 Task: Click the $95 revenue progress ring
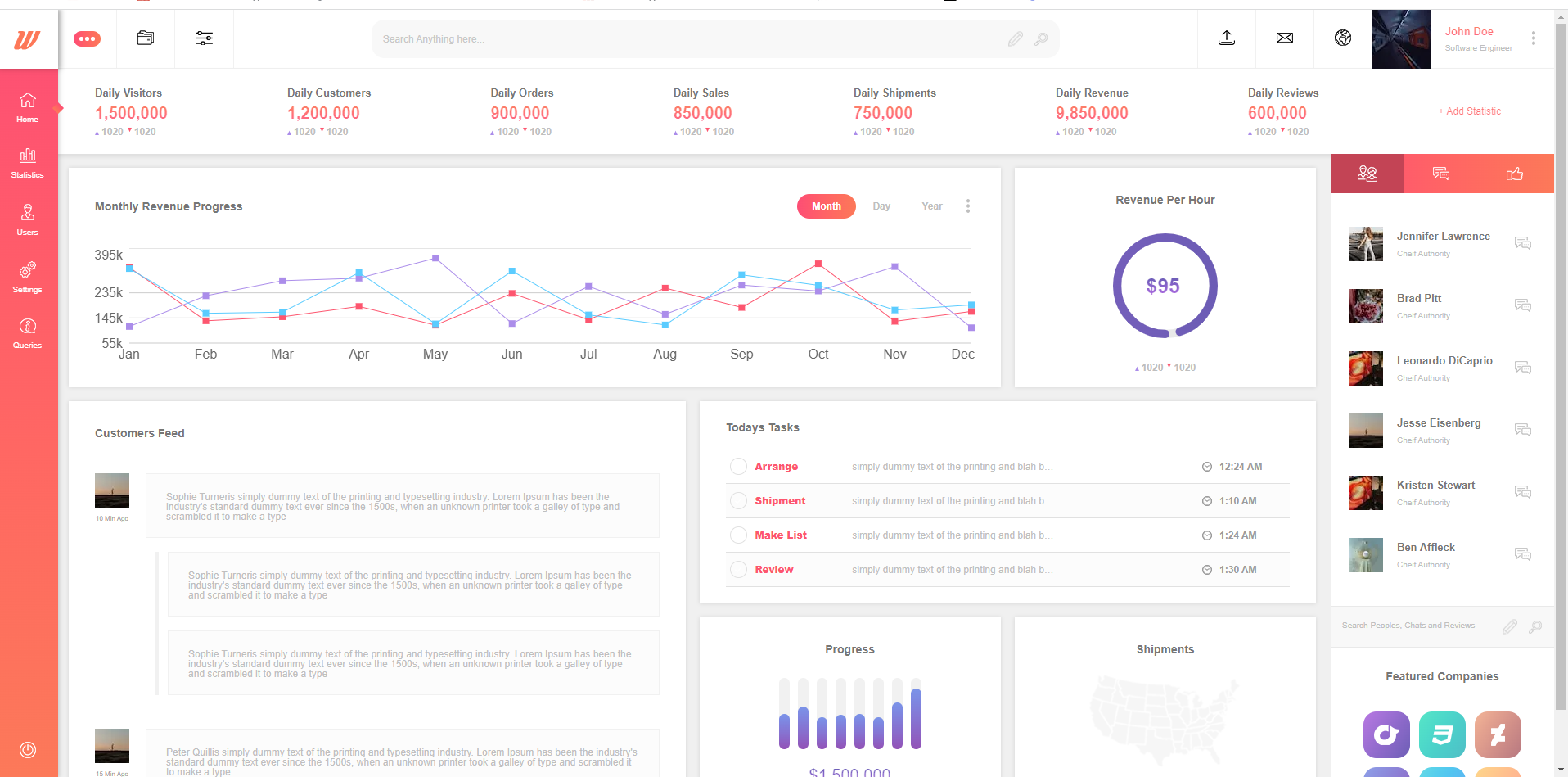point(1165,286)
